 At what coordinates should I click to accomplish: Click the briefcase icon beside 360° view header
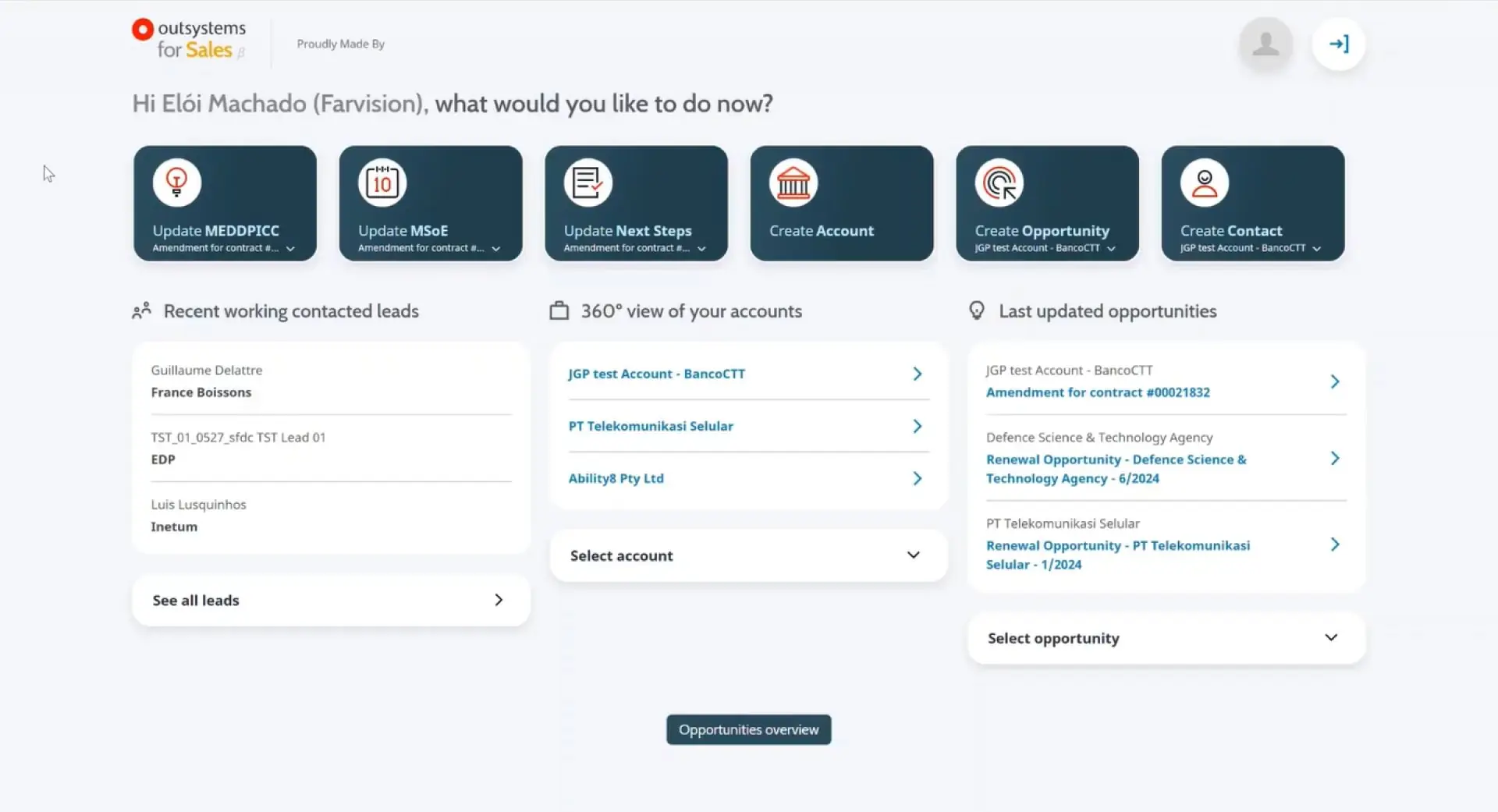click(559, 310)
